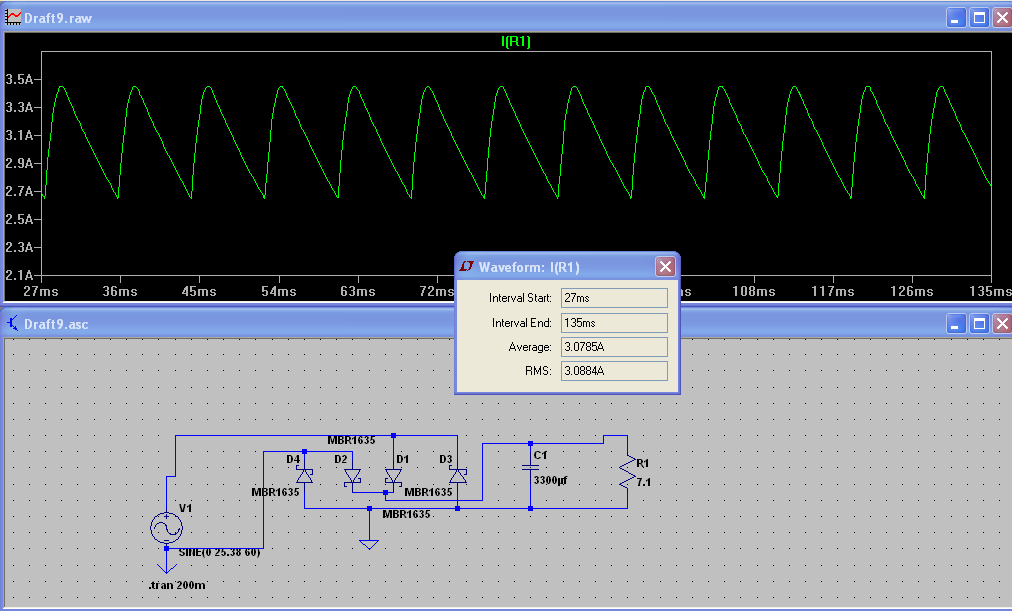
Task: Click the ground symbol below V1
Action: pos(167,568)
